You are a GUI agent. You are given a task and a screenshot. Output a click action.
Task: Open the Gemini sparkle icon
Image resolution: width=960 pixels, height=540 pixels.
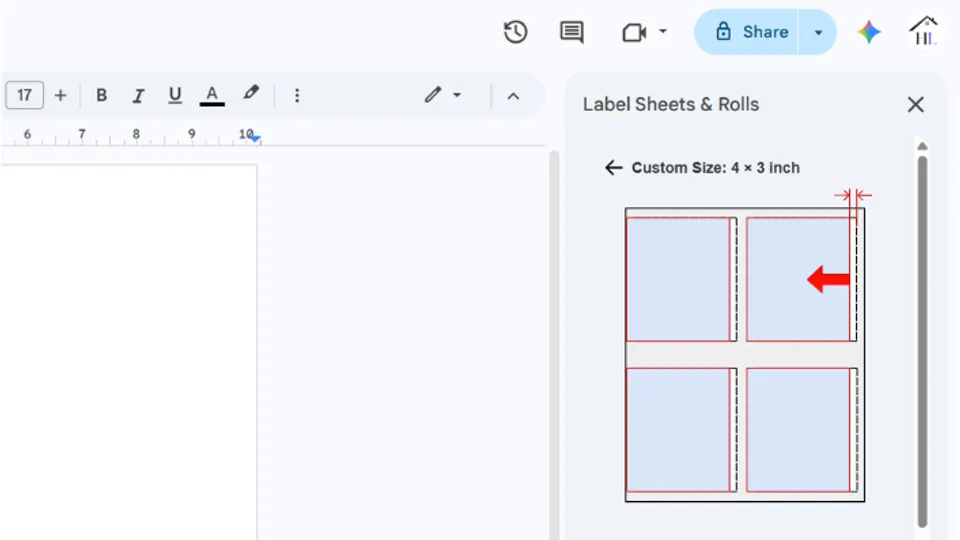(869, 32)
